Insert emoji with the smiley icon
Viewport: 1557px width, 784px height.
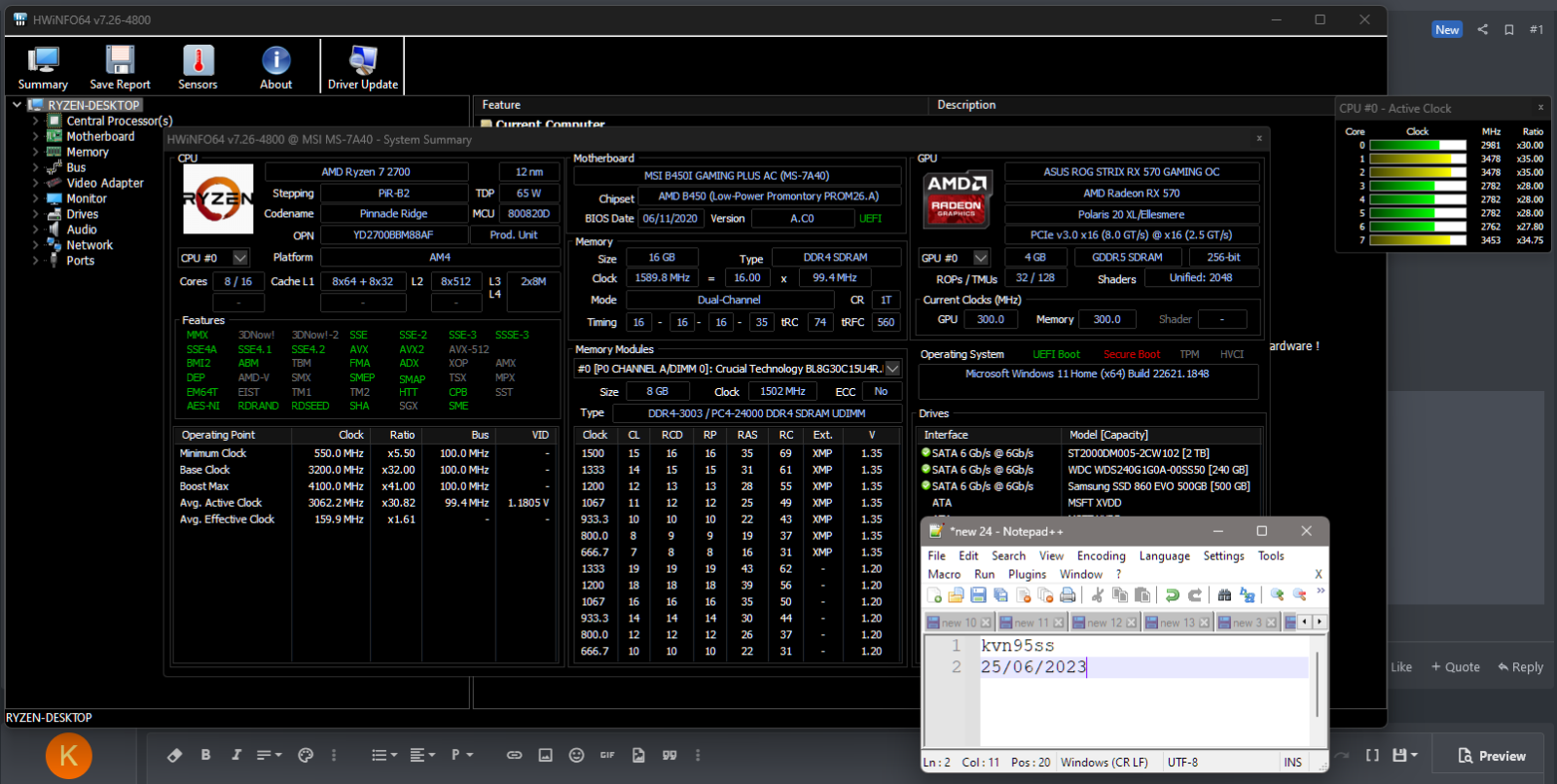click(x=576, y=755)
